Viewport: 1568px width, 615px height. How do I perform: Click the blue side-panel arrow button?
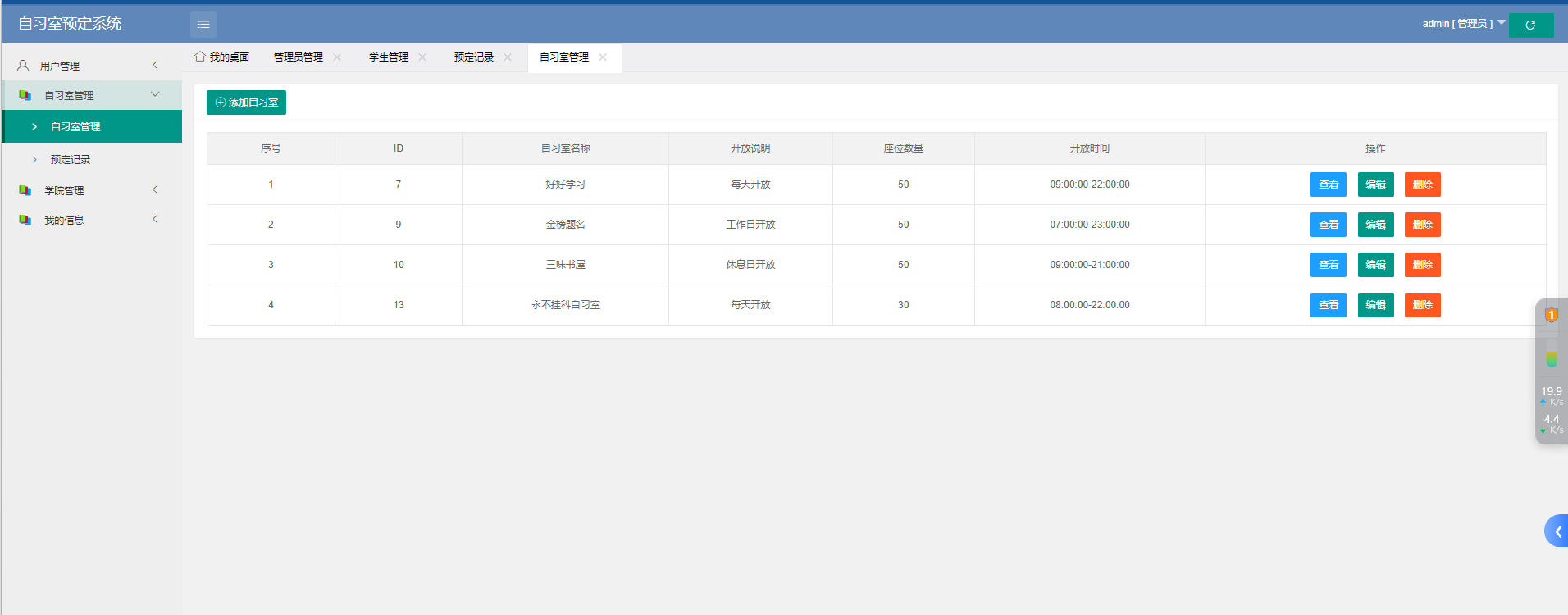tap(1557, 531)
